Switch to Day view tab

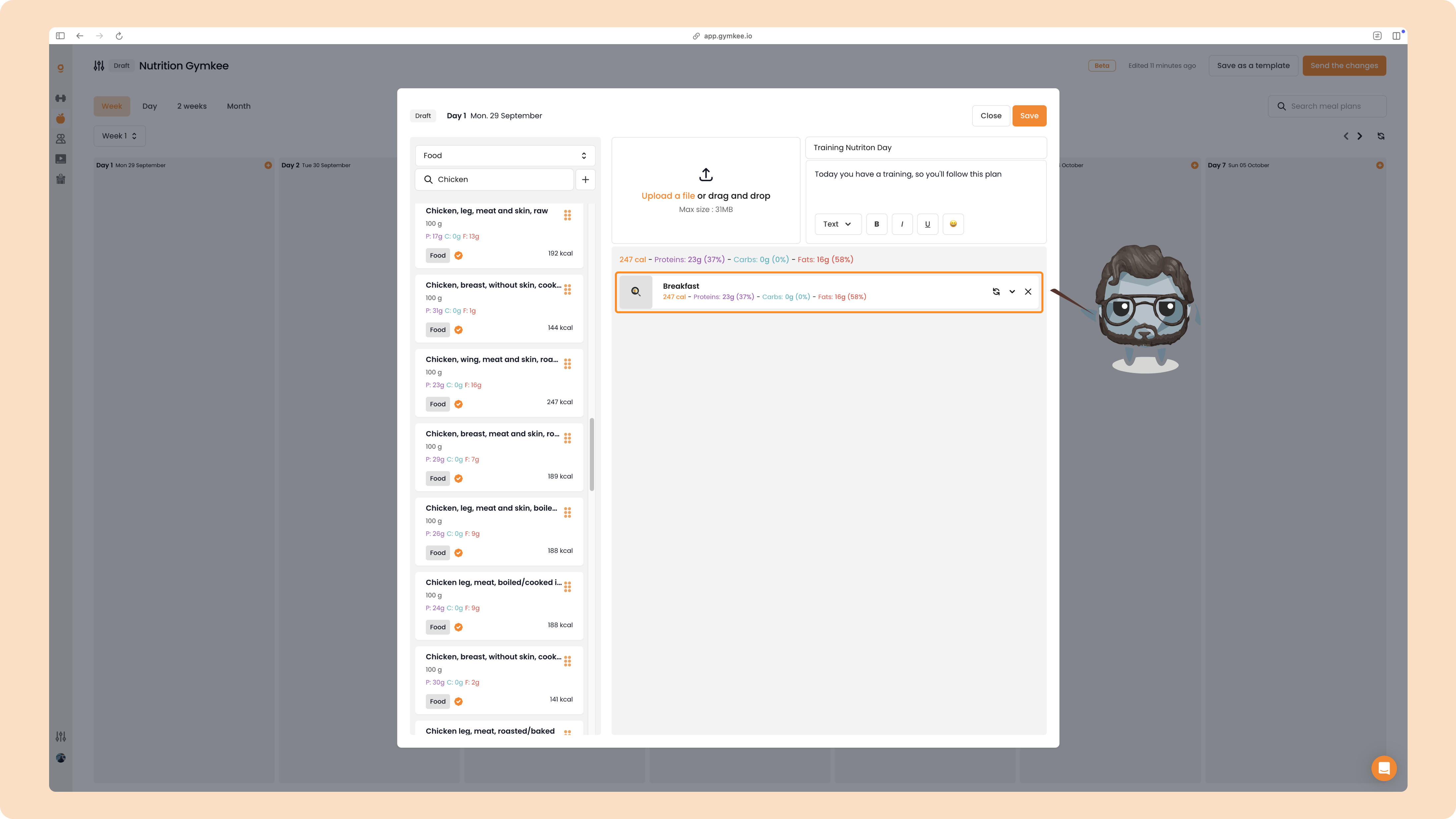coord(150,106)
